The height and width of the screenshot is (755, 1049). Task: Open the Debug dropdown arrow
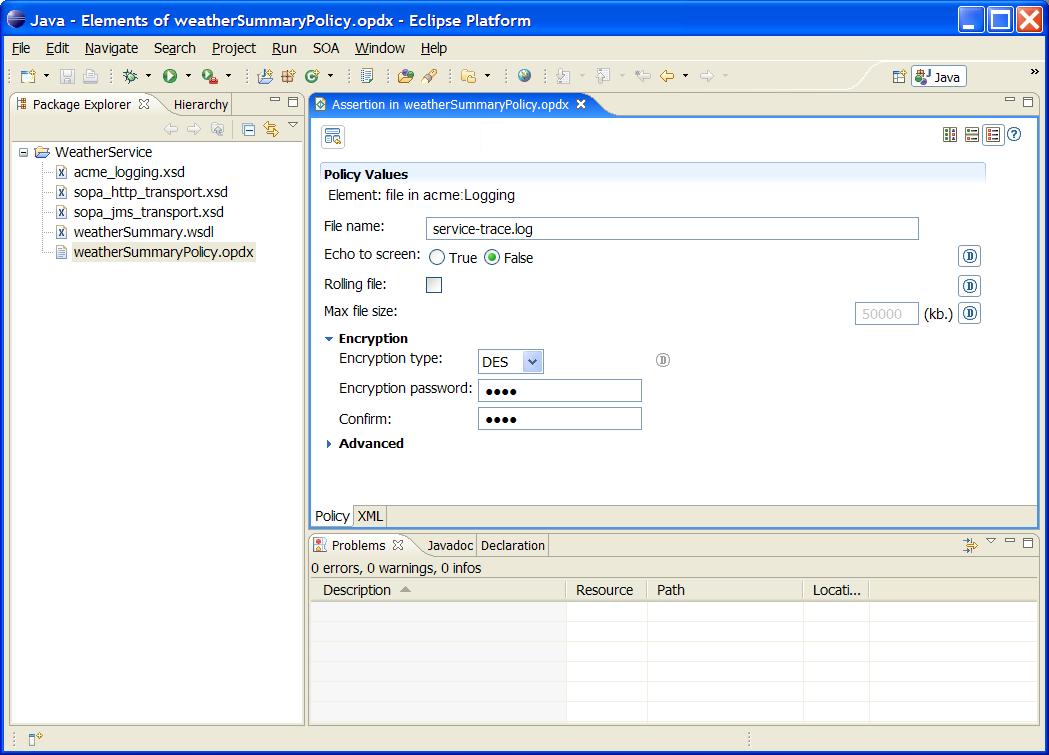click(x=149, y=76)
